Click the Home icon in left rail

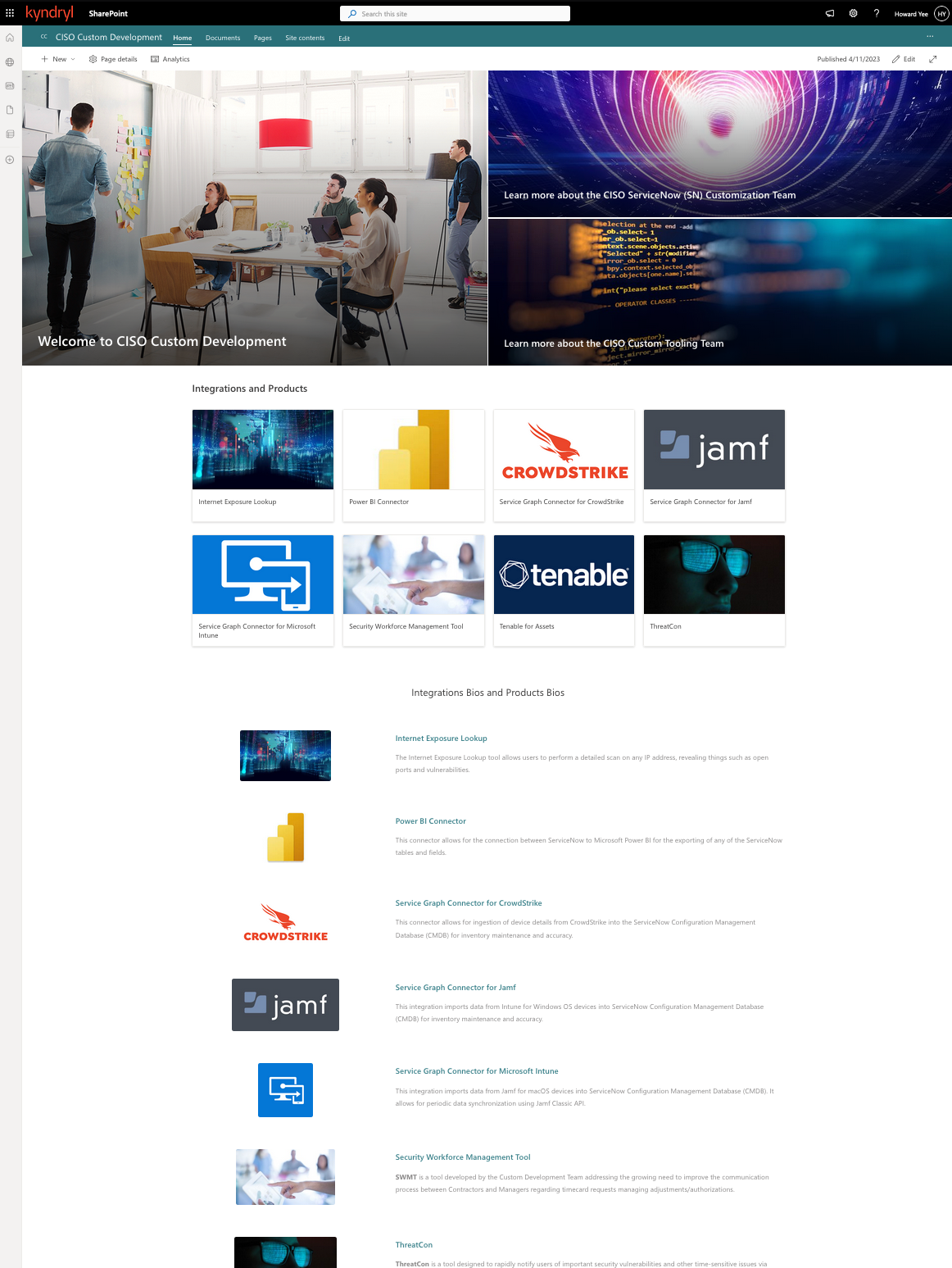click(10, 38)
